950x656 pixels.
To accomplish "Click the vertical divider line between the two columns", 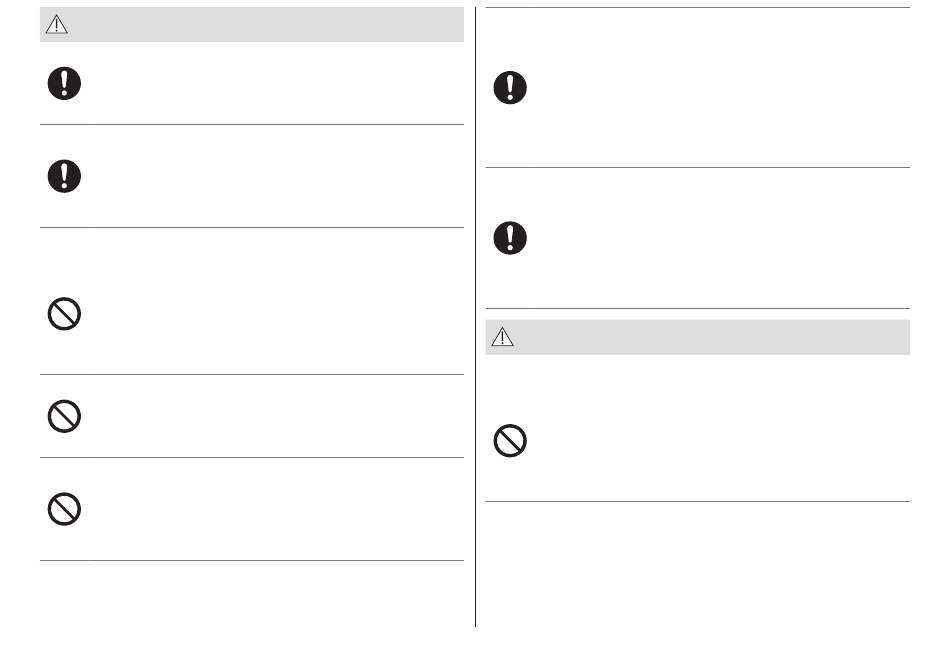I will tap(476, 317).
